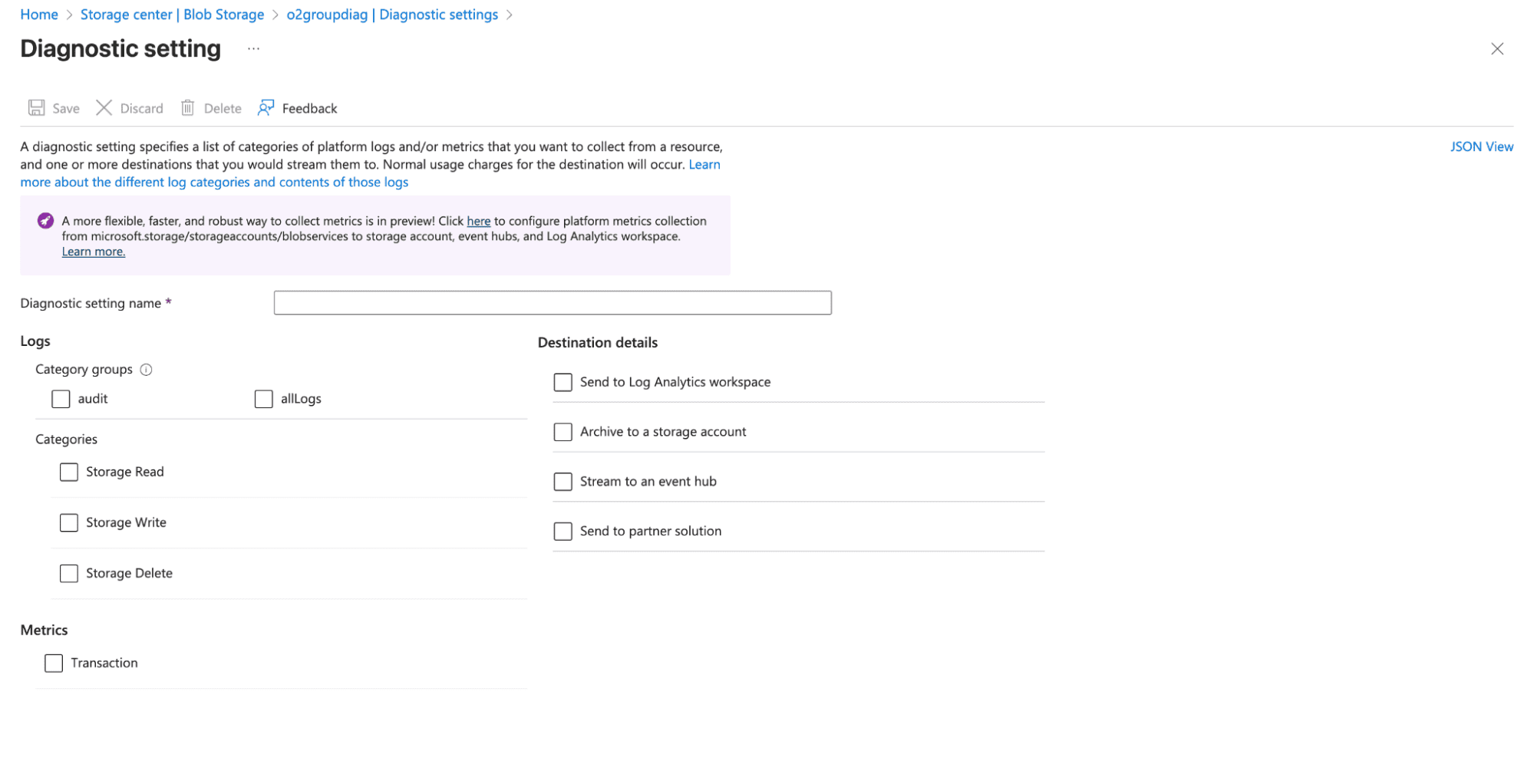The height and width of the screenshot is (784, 1534).
Task: Click the Save icon
Action: point(36,107)
